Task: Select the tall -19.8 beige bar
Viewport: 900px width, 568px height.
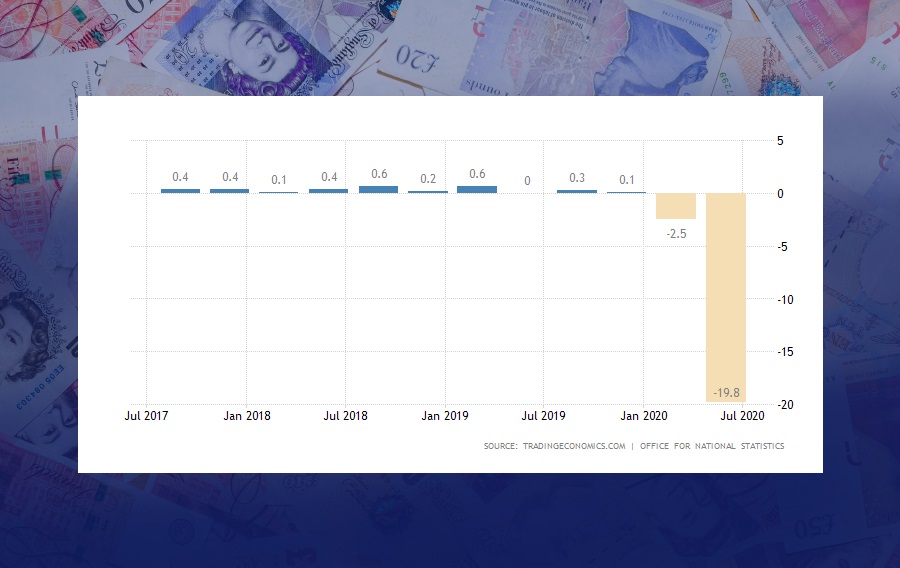Action: (726, 297)
